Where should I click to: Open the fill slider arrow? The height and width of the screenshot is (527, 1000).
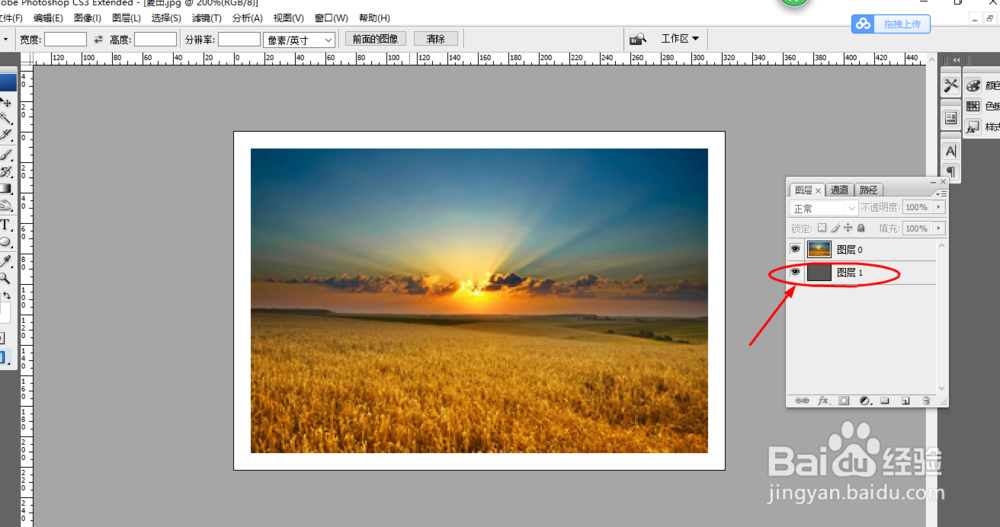(939, 228)
